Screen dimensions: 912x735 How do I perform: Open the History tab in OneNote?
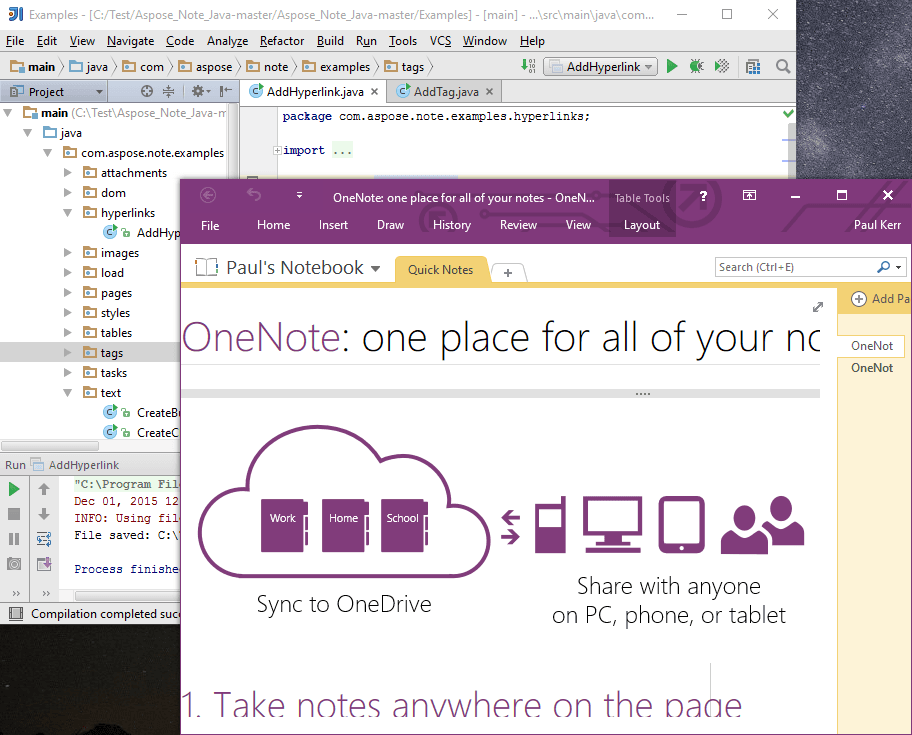(452, 225)
